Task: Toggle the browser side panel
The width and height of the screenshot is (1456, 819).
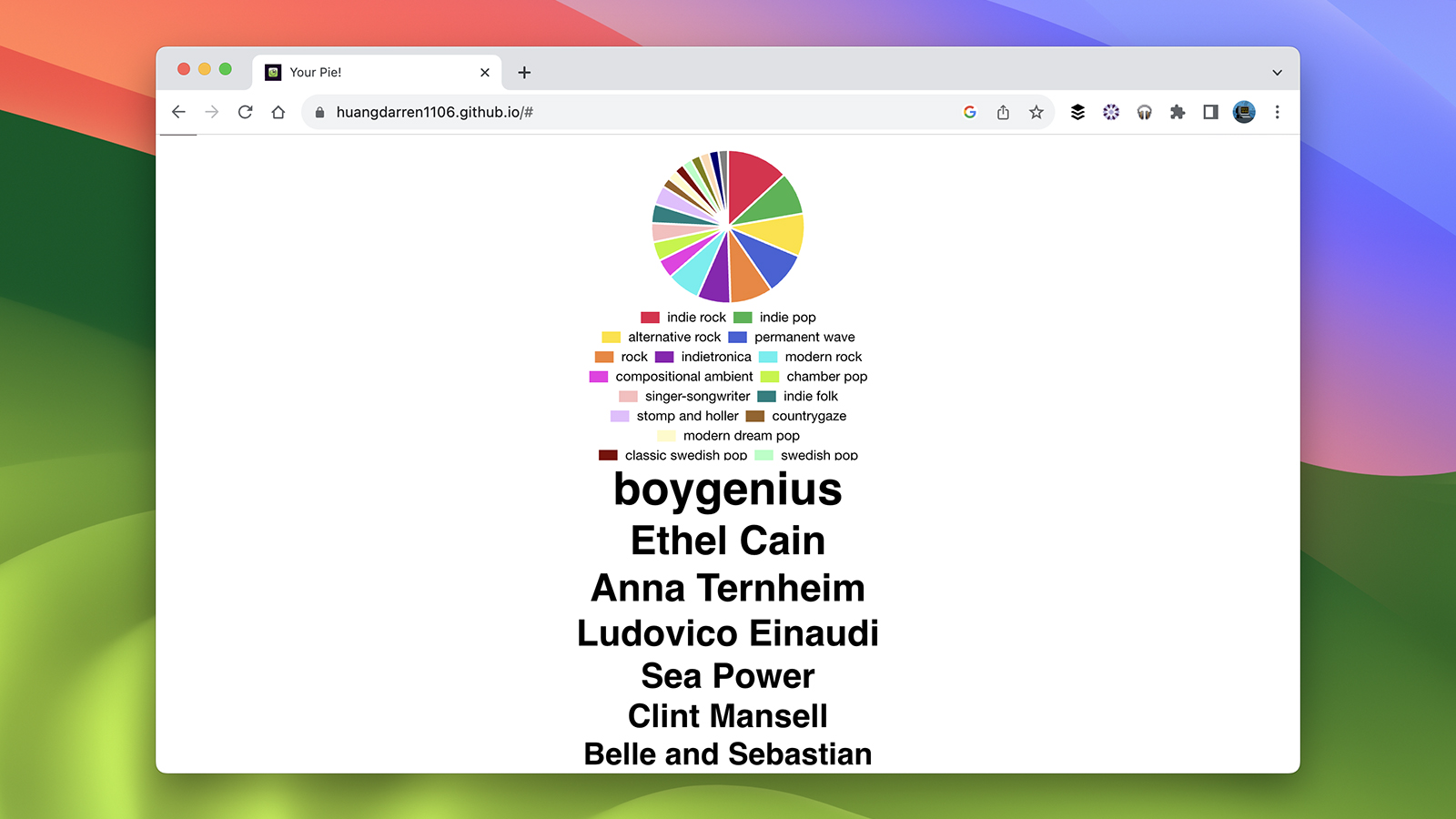Action: [1210, 112]
